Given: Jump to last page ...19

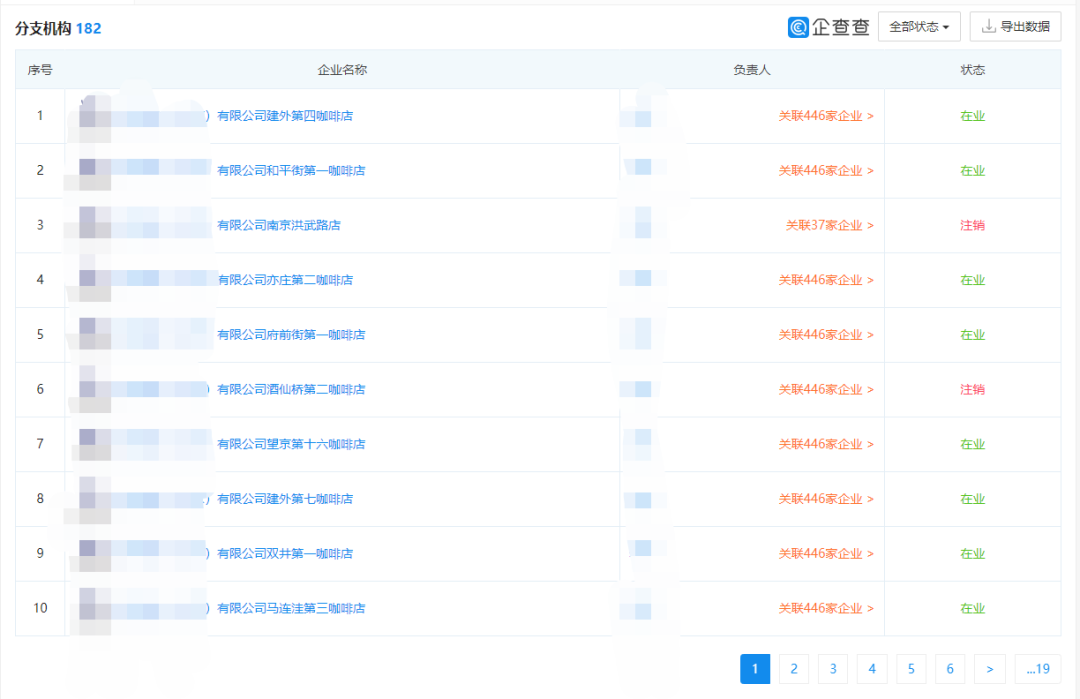Looking at the screenshot, I should (x=1037, y=669).
